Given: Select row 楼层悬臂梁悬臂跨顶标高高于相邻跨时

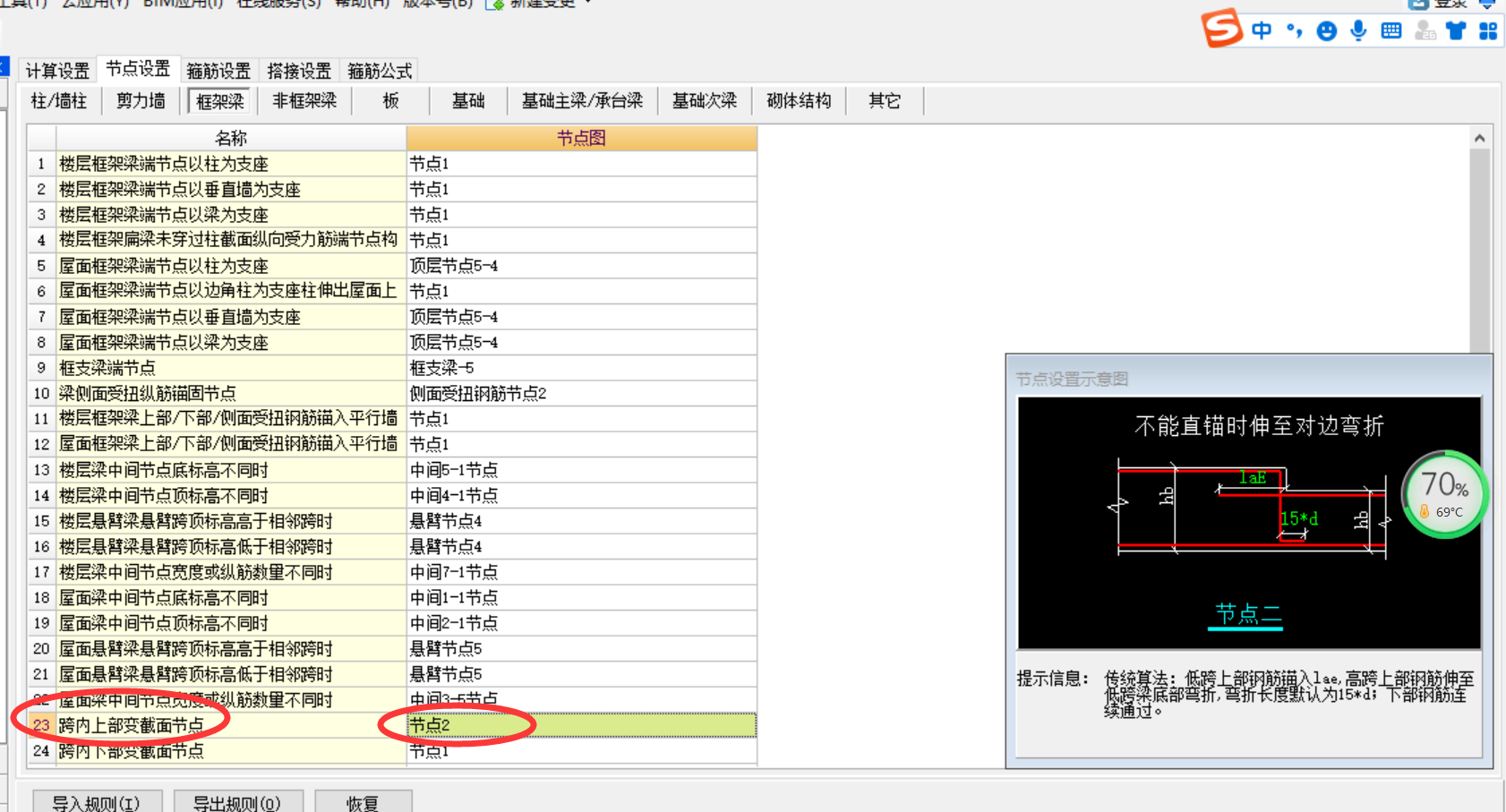Looking at the screenshot, I should [231, 521].
